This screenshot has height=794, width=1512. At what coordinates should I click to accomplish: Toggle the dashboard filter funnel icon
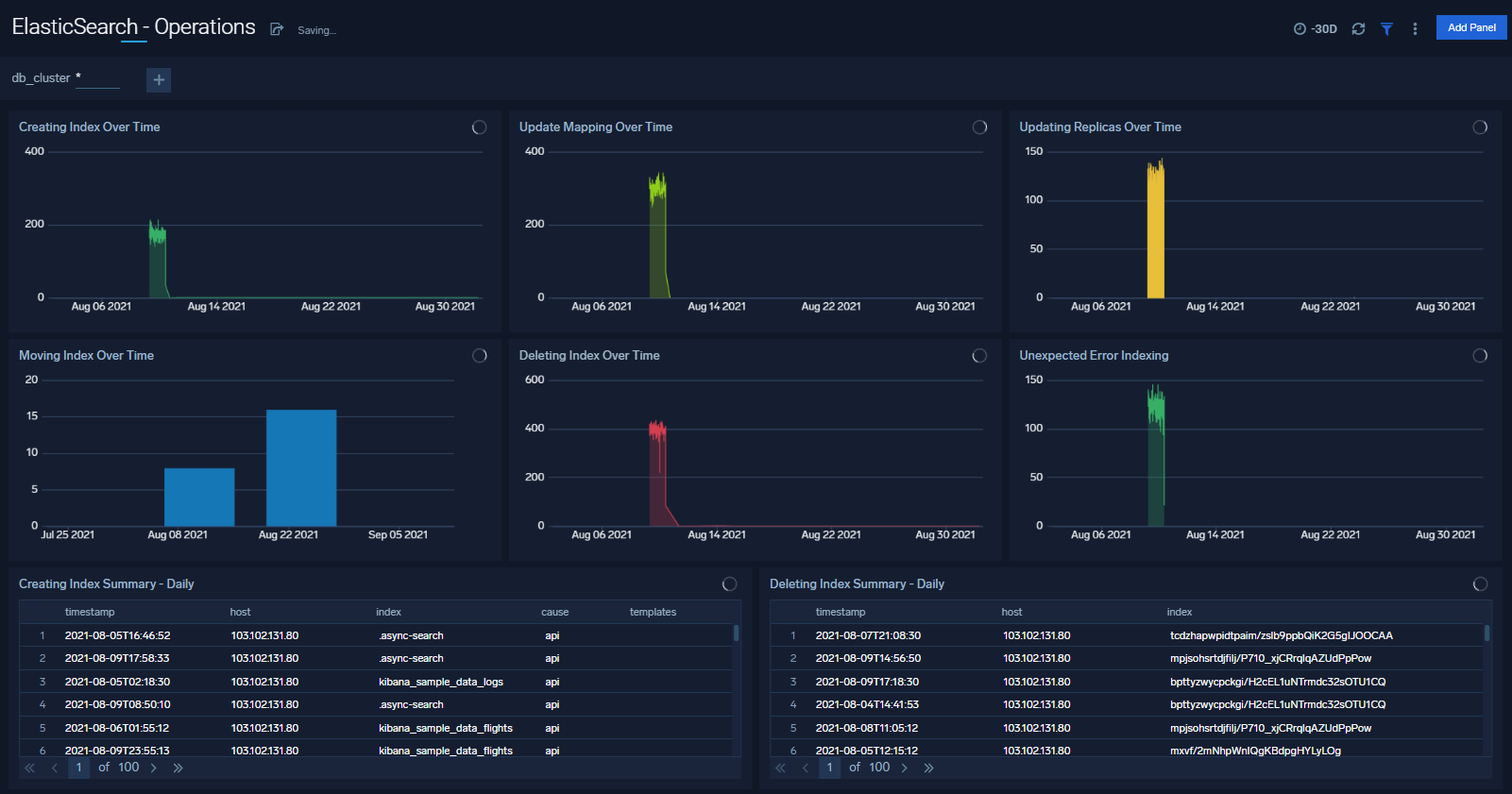point(1386,29)
